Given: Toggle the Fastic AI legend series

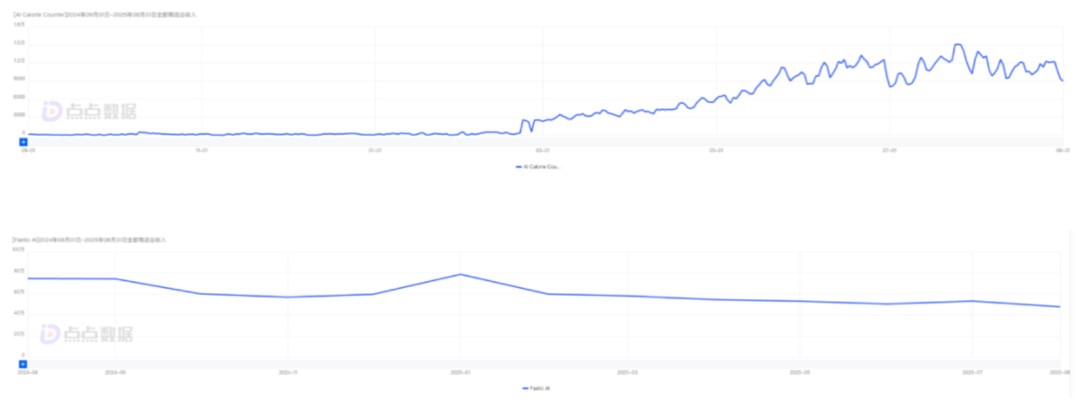Looking at the screenshot, I should (x=538, y=388).
